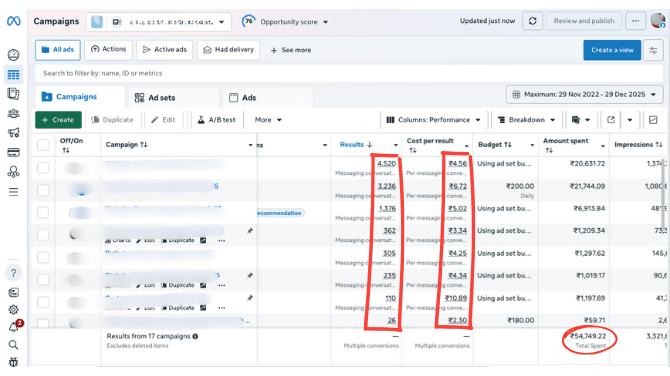This screenshot has width=670, height=376.
Task: Focus the search to filter field
Action: point(349,73)
